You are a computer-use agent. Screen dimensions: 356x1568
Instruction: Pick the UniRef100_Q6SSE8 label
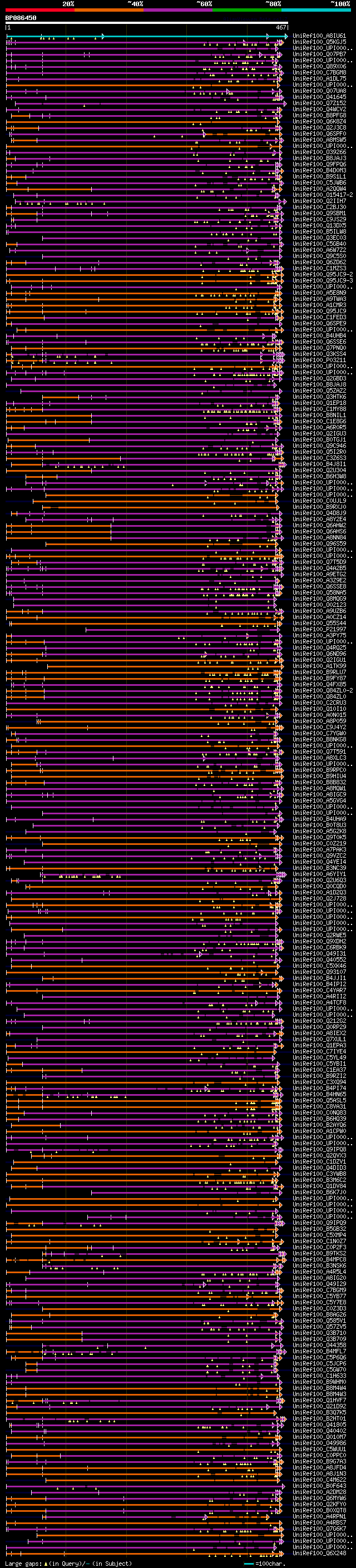[319, 586]
